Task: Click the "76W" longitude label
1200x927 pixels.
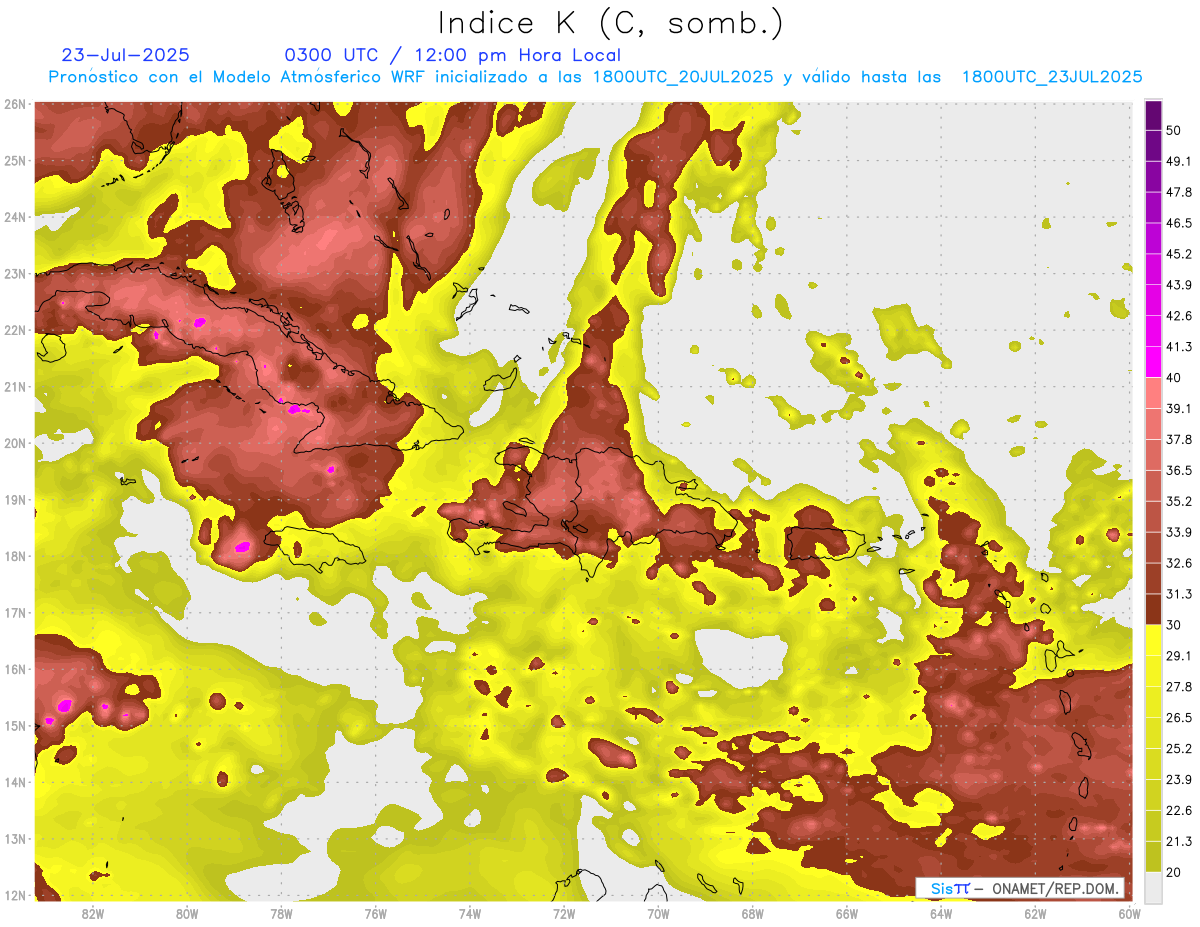Action: [x=376, y=914]
